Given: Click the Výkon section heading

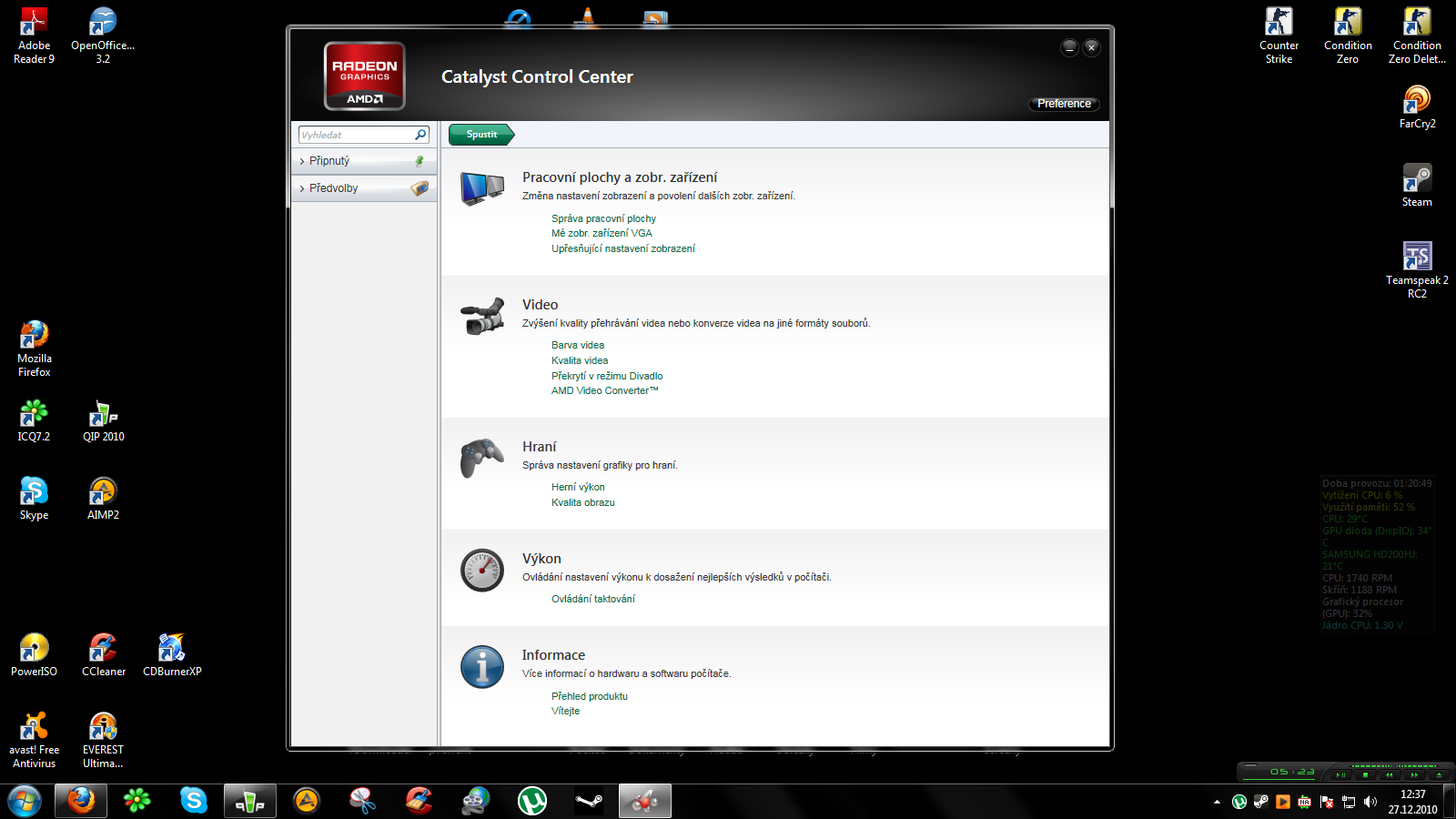Looking at the screenshot, I should coord(541,559).
